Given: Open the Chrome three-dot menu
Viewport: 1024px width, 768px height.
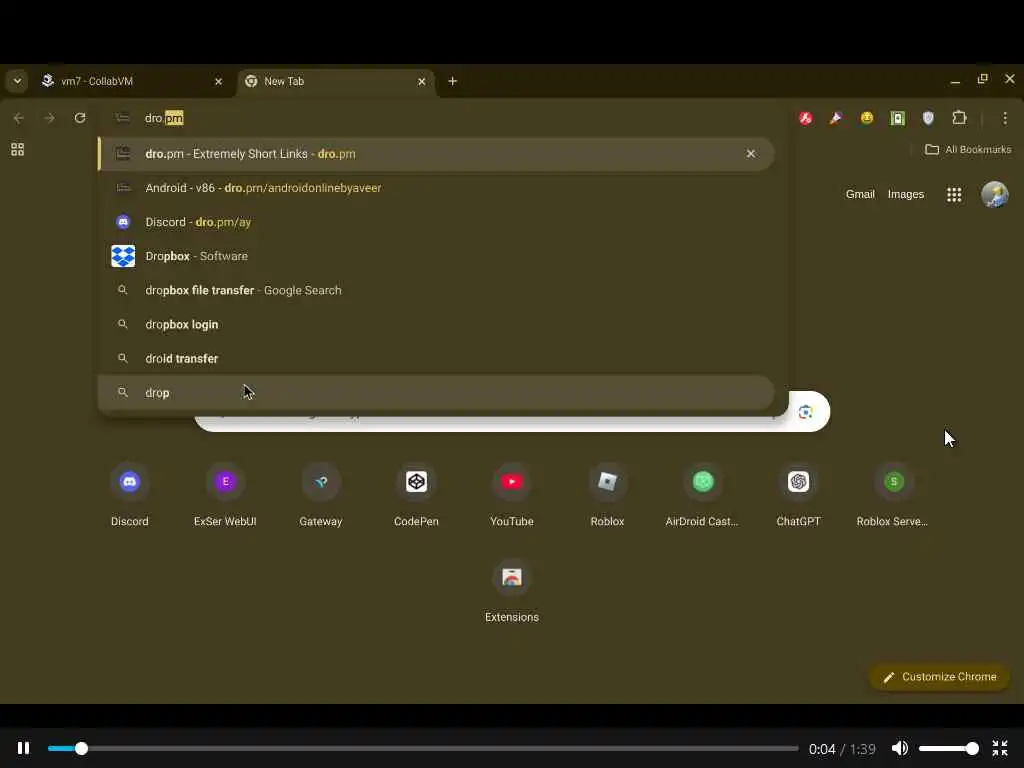Looking at the screenshot, I should 1004,118.
